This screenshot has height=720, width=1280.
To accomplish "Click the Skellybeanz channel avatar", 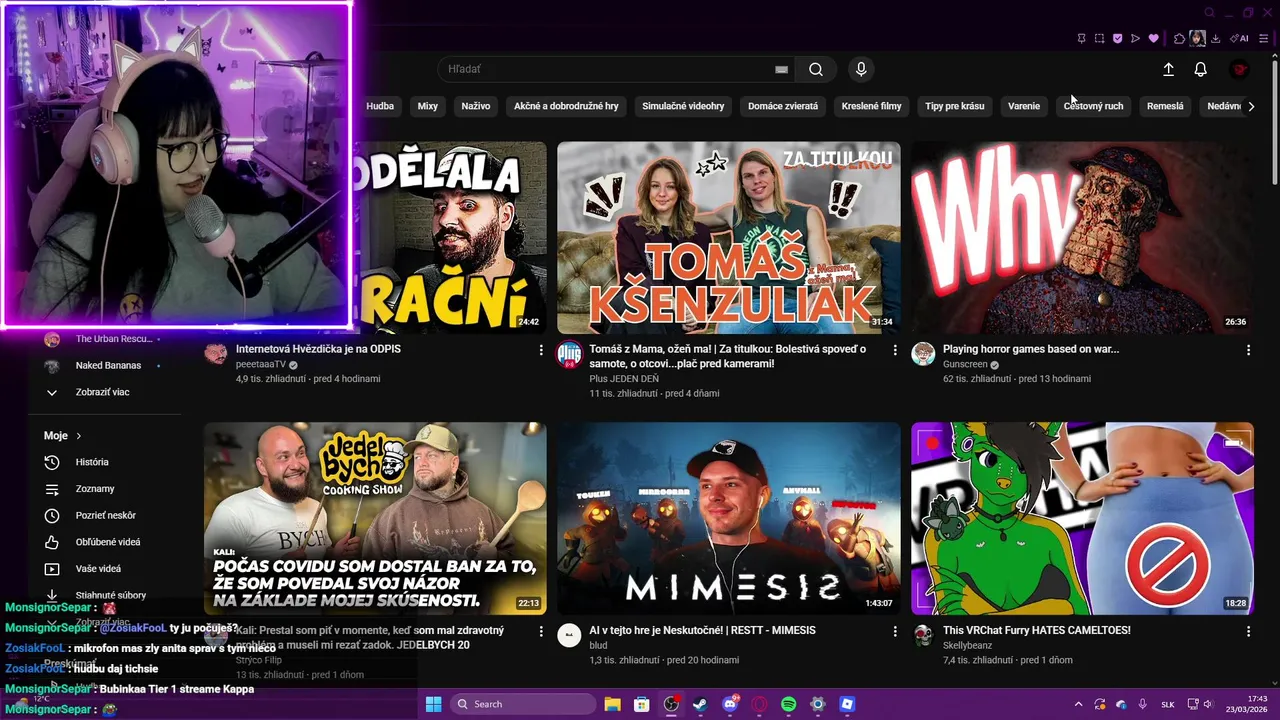I will (923, 634).
